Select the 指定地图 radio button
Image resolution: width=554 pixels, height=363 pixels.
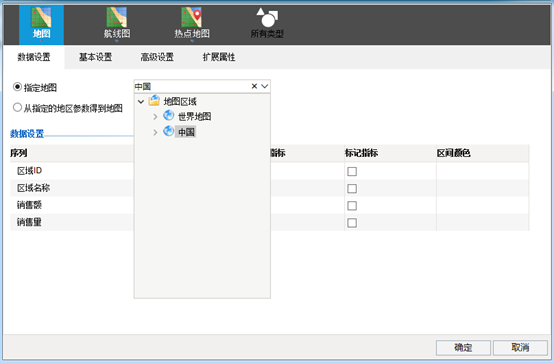pyautogui.click(x=17, y=87)
